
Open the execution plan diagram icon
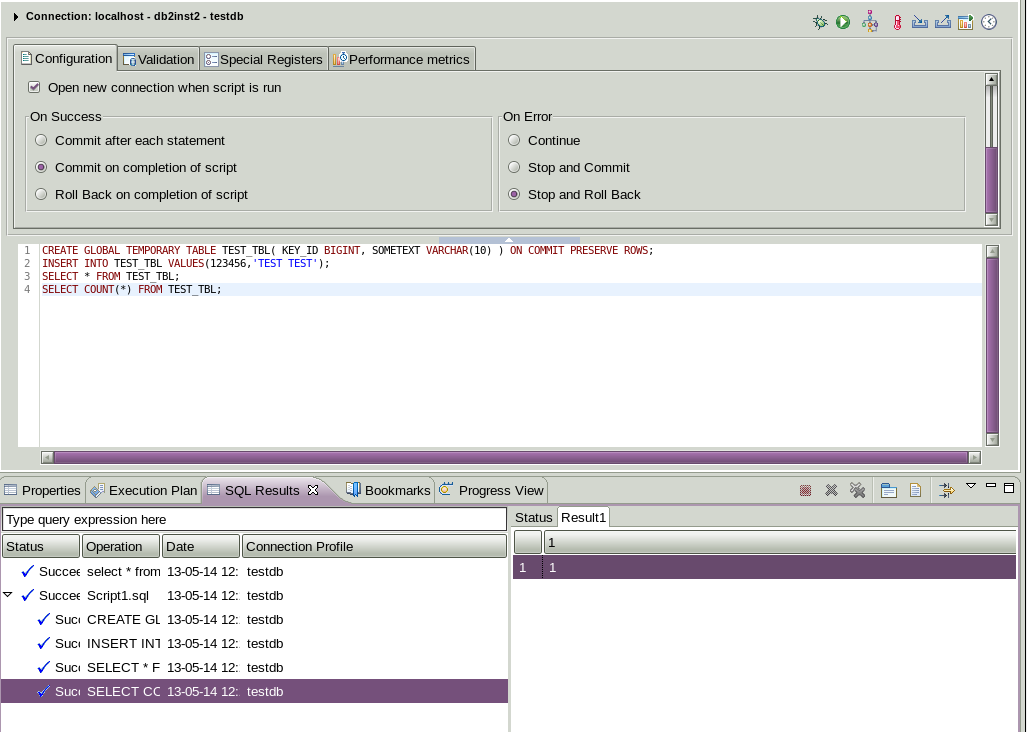870,21
